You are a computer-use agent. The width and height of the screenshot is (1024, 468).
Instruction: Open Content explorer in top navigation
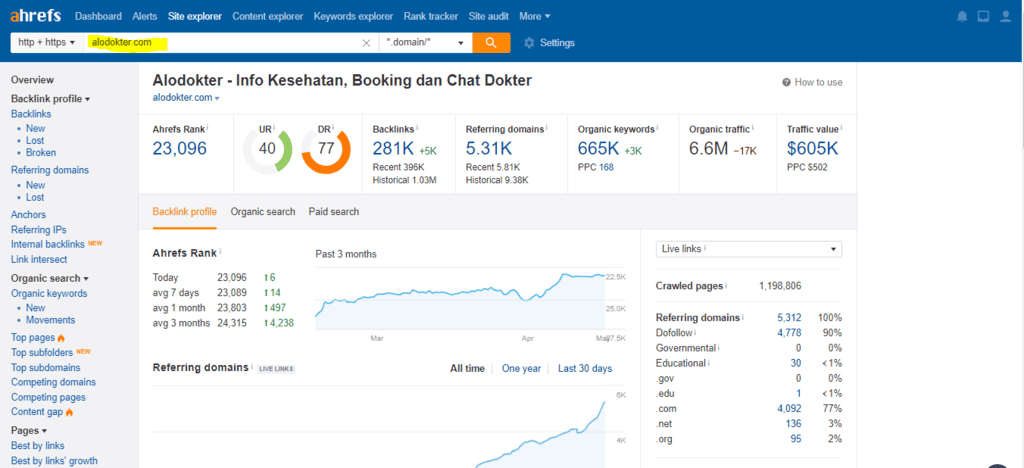[268, 16]
